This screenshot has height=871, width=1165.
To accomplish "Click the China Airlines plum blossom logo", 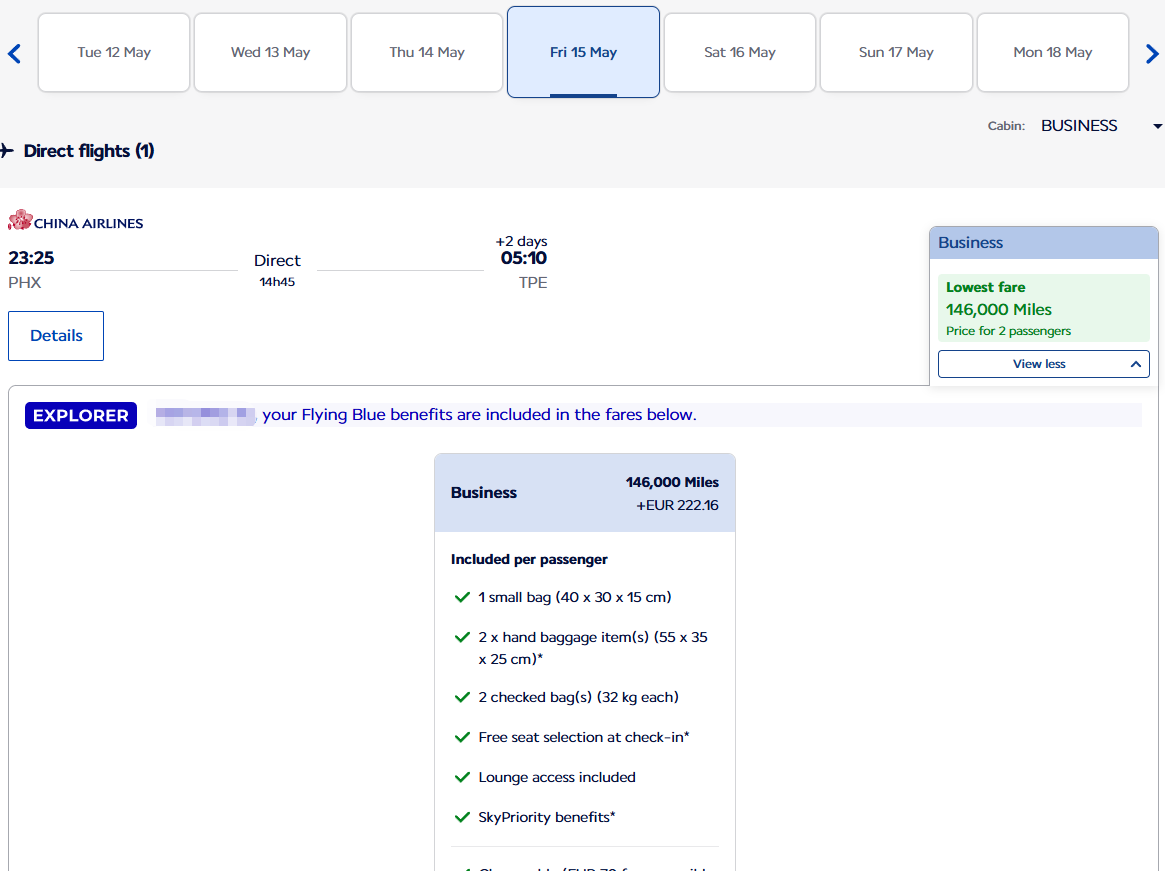I will click(20, 221).
